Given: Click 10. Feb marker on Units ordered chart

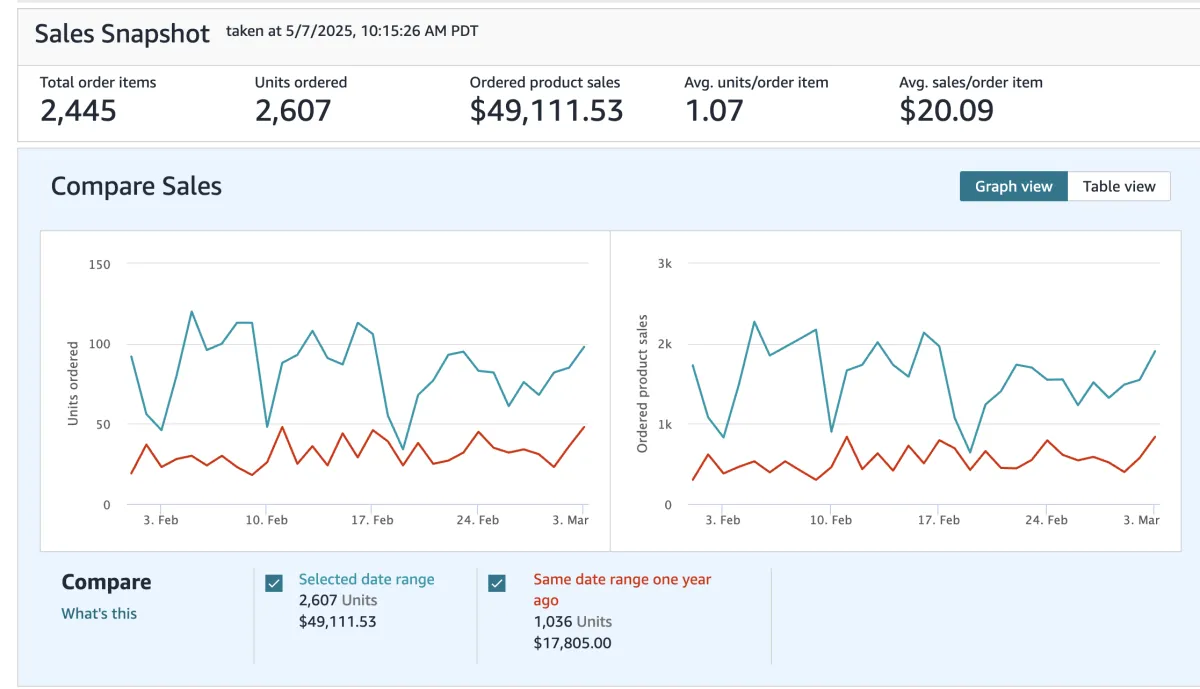Looking at the screenshot, I should click(266, 520).
